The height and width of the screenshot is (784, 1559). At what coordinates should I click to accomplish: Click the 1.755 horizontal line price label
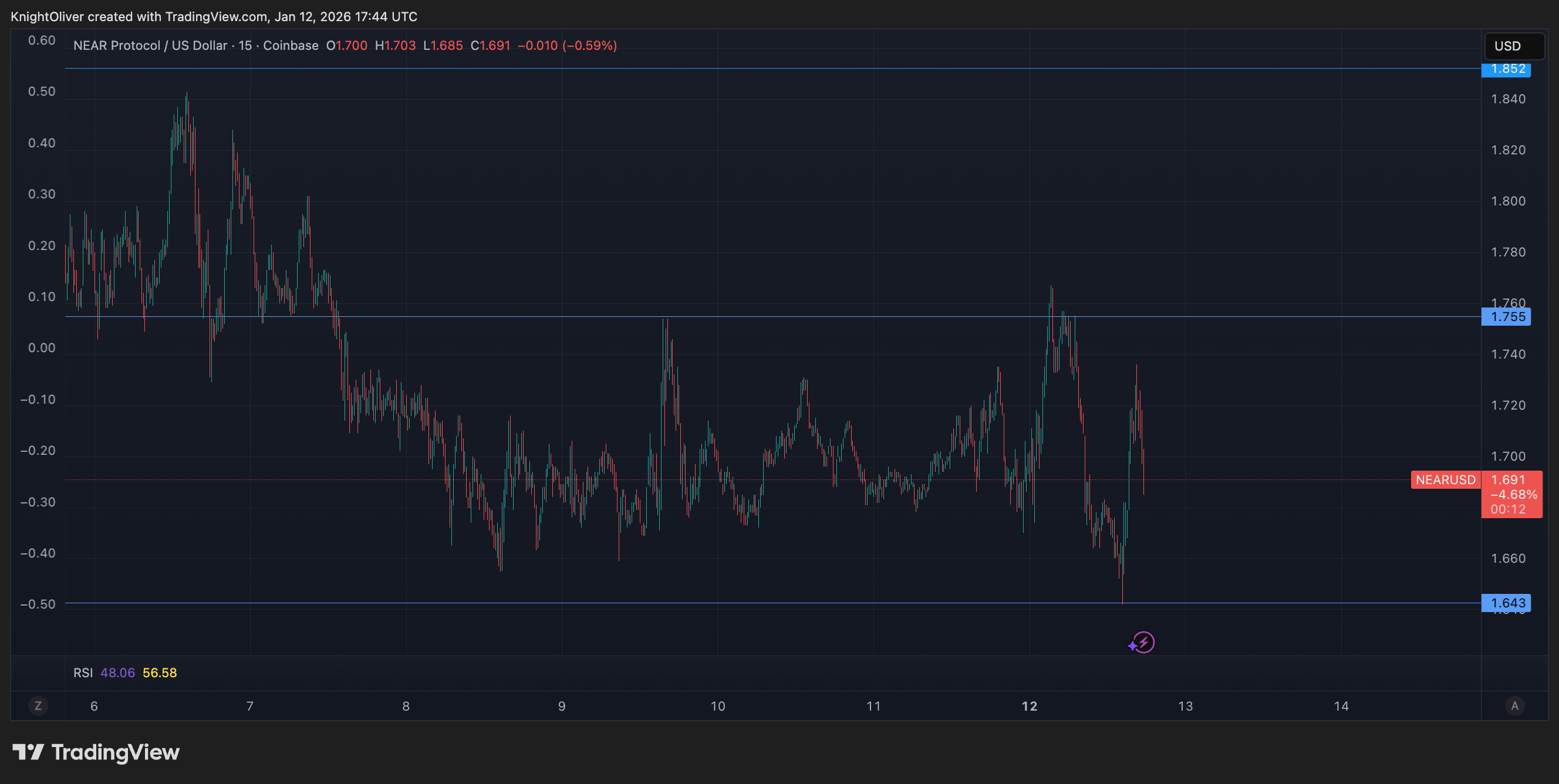[x=1506, y=316]
